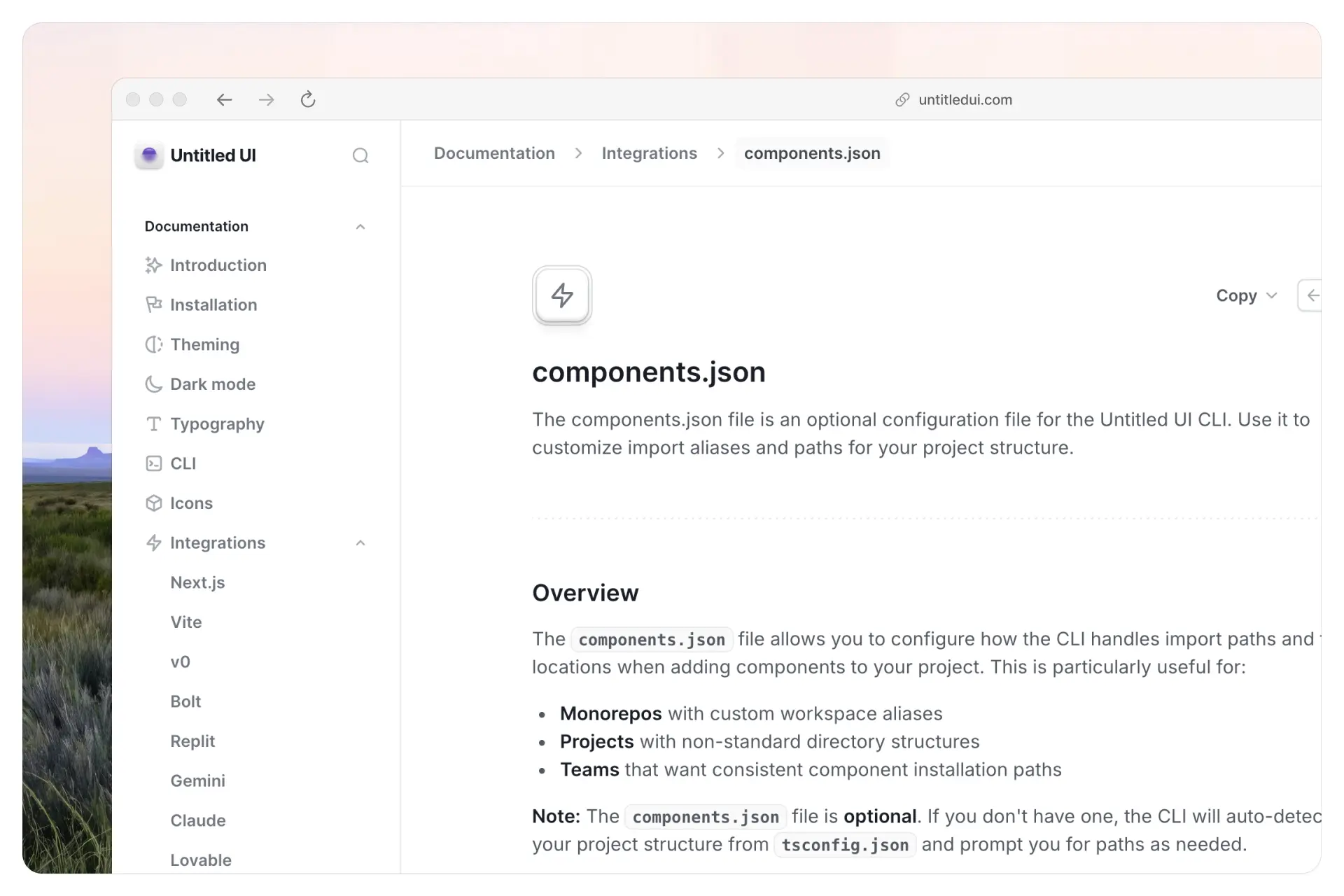The image size is (1344, 896).
Task: Navigate to the Next.js integration page
Action: [197, 582]
